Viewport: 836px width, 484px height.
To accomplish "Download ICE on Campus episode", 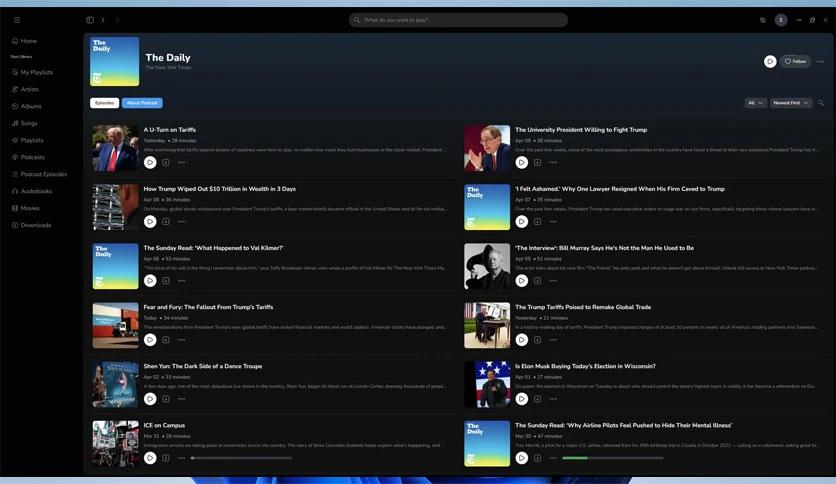I will tap(166, 458).
